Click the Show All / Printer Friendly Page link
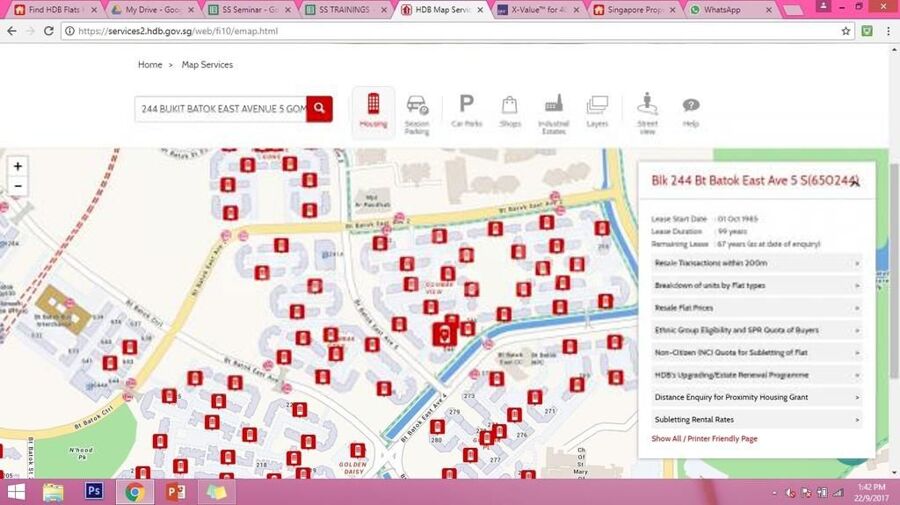This screenshot has width=900, height=505. (704, 439)
